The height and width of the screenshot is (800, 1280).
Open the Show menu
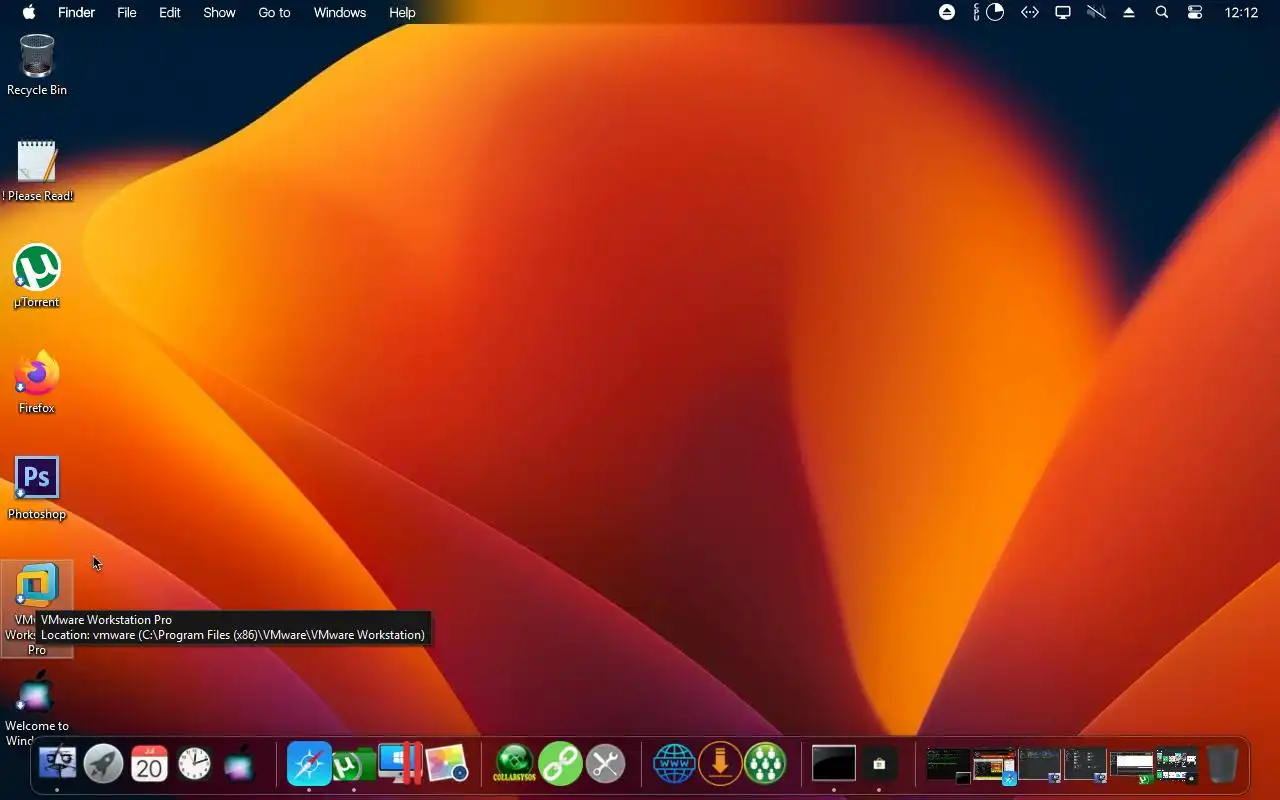[x=219, y=12]
